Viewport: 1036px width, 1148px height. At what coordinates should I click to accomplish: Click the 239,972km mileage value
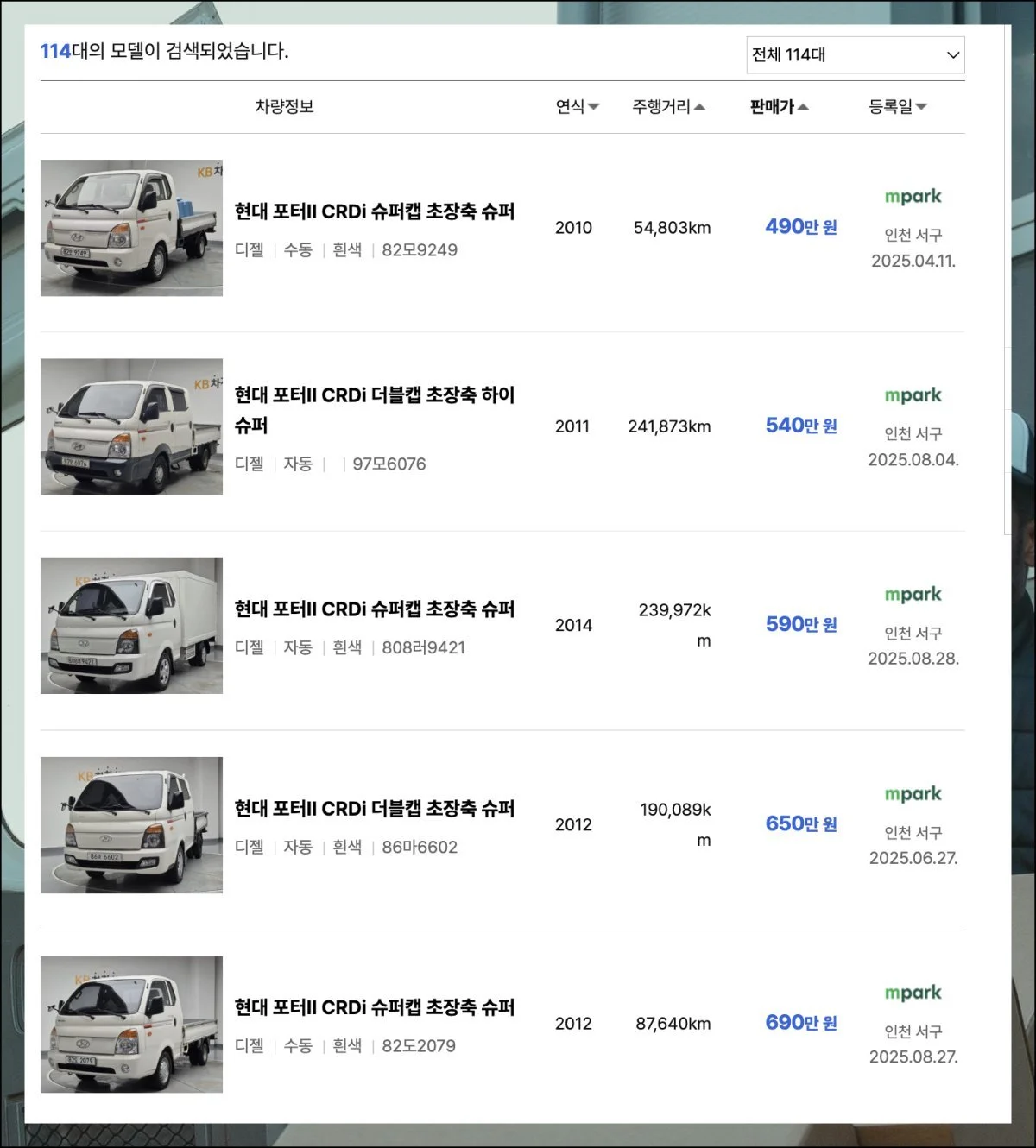point(675,626)
